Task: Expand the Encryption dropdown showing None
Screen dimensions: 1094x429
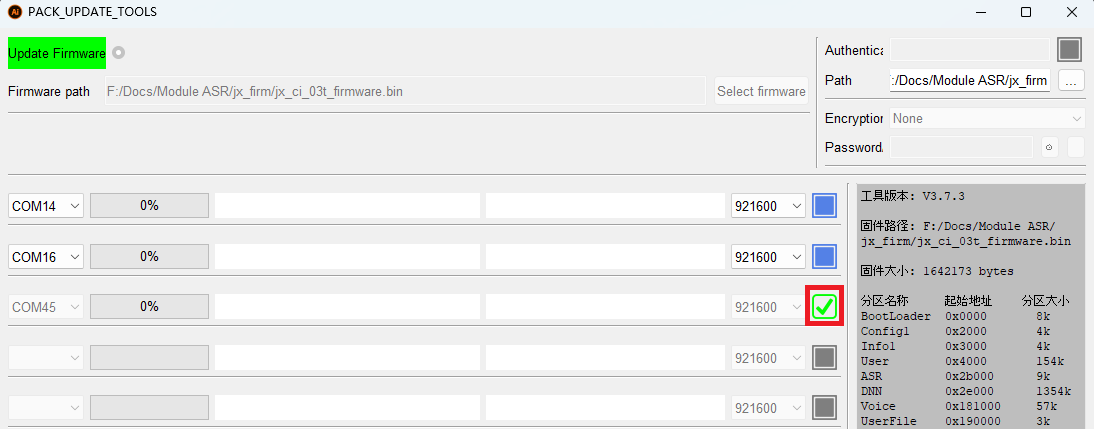Action: [x=987, y=118]
